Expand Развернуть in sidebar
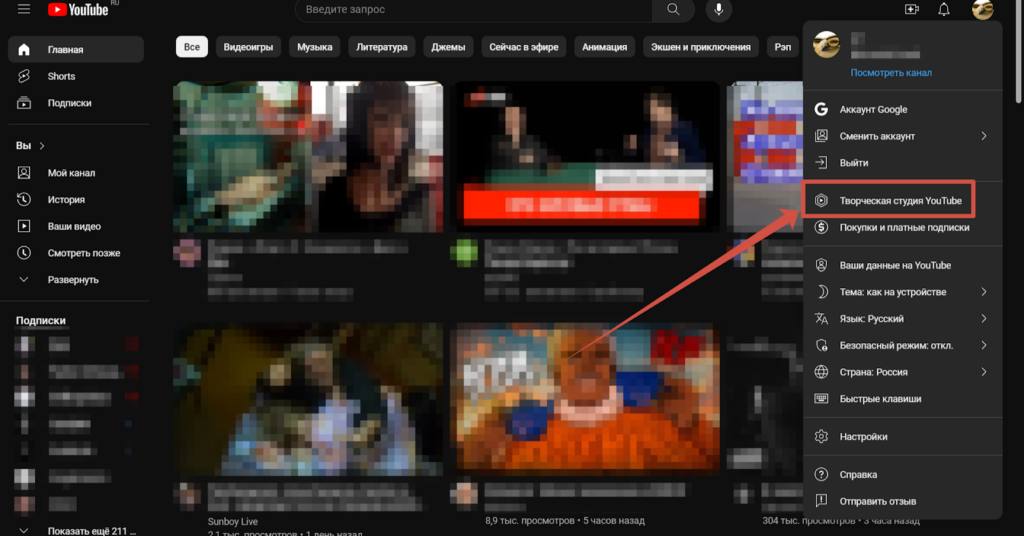Screen dimensions: 1024x536 (x=76, y=280)
